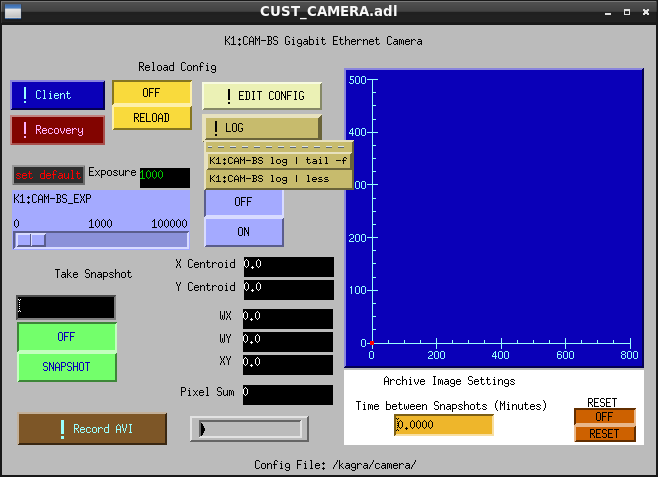The width and height of the screenshot is (658, 477).
Task: Click the EDIT CONFIG button
Action: click(262, 96)
